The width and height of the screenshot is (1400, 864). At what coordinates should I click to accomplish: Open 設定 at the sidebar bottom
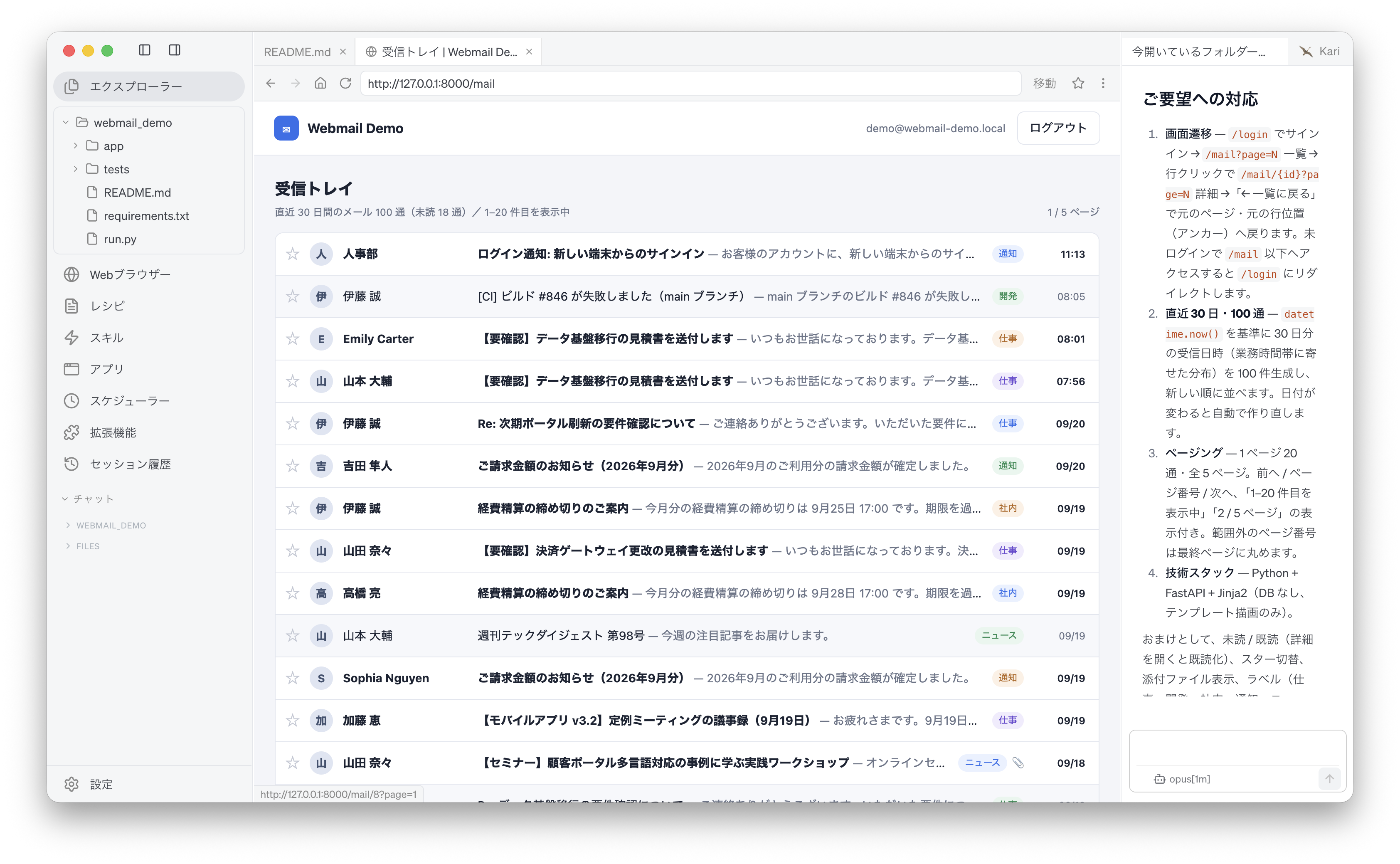[x=149, y=784]
